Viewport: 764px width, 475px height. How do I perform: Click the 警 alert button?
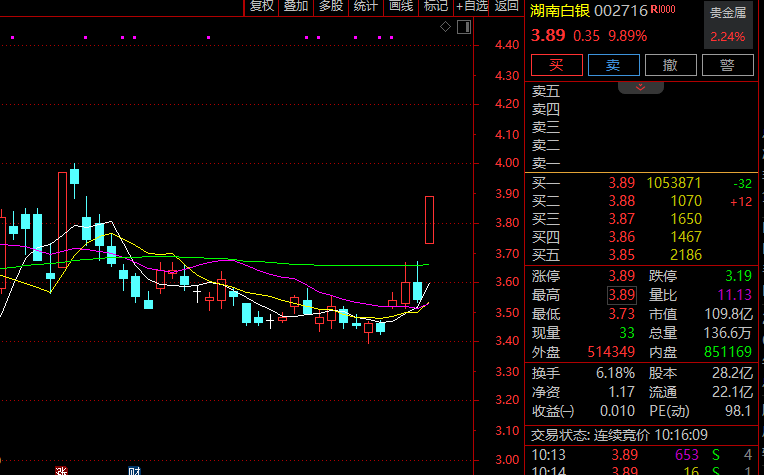[728, 65]
